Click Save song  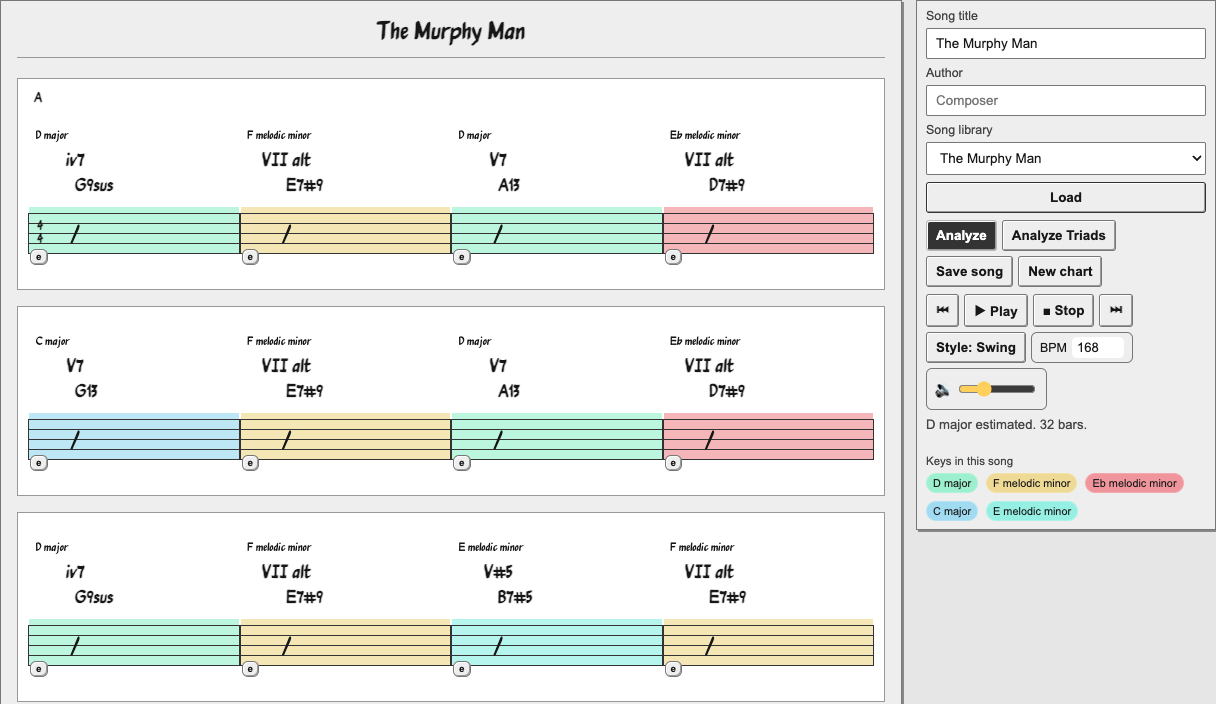[x=969, y=271]
